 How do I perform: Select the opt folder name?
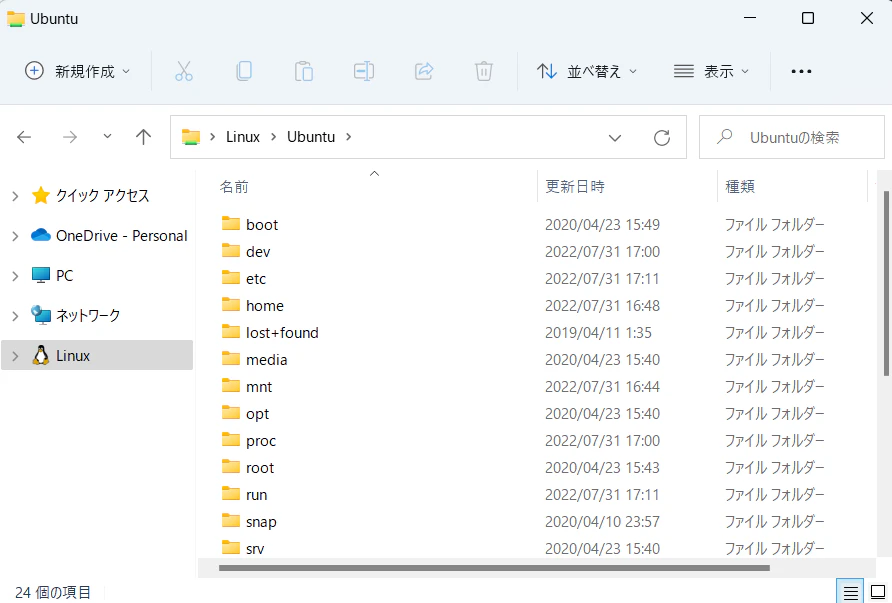click(x=257, y=414)
